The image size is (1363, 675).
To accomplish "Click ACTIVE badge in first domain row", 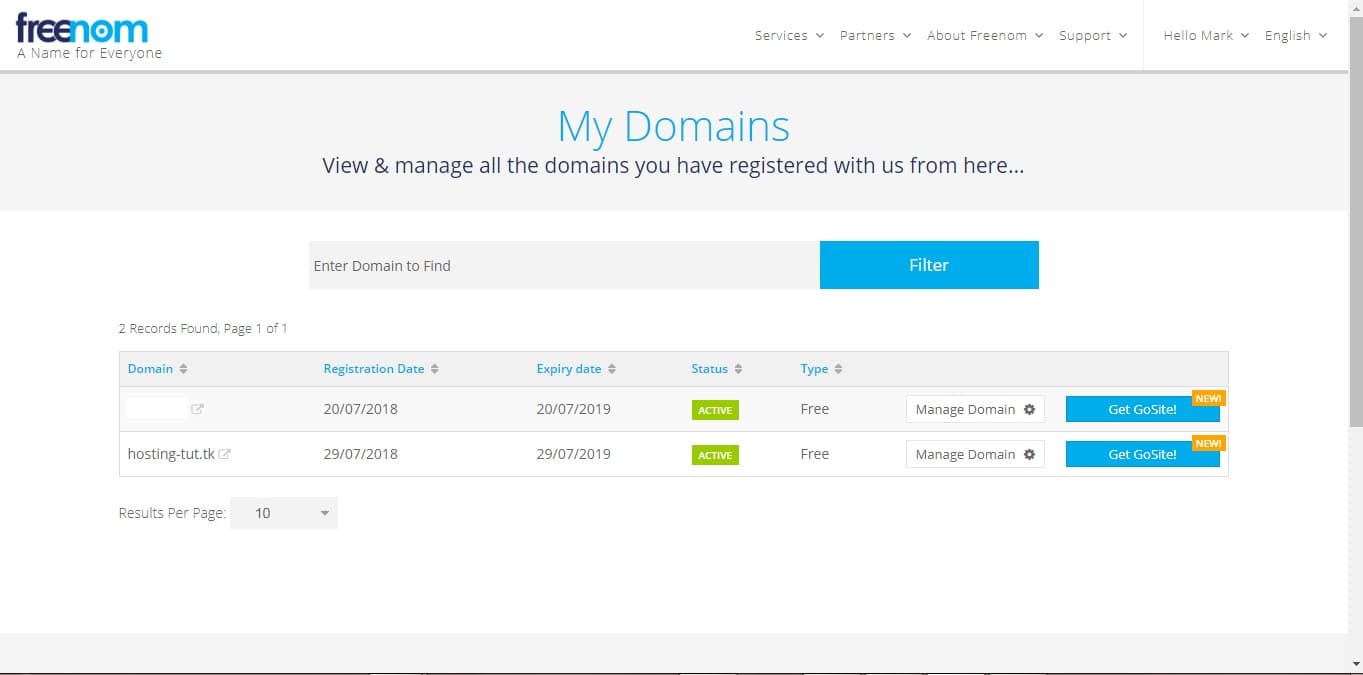I will tap(715, 410).
